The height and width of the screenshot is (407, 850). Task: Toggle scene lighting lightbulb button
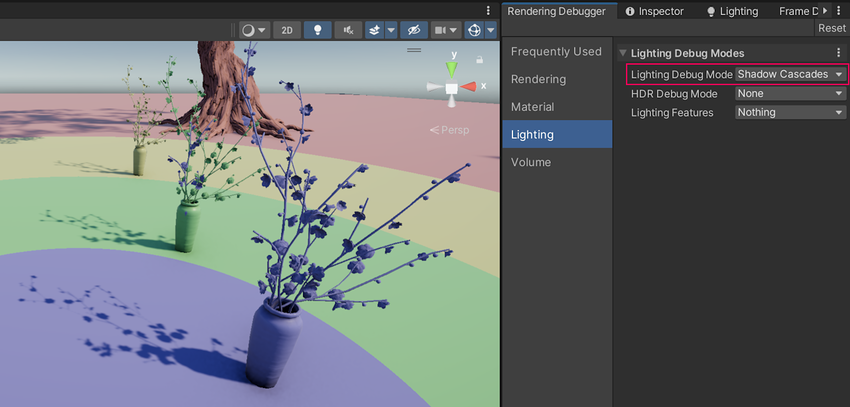(x=318, y=30)
